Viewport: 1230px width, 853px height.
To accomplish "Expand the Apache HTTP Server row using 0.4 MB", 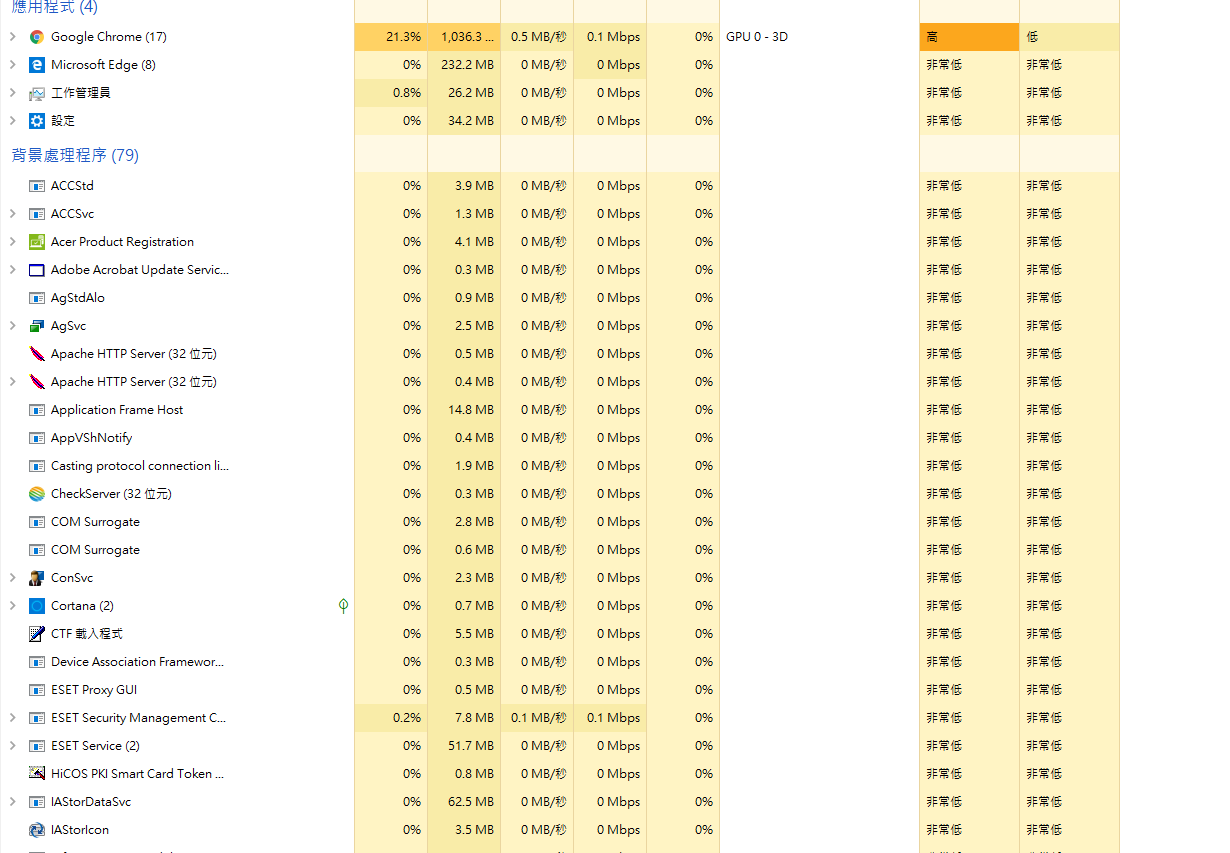I will pos(12,382).
